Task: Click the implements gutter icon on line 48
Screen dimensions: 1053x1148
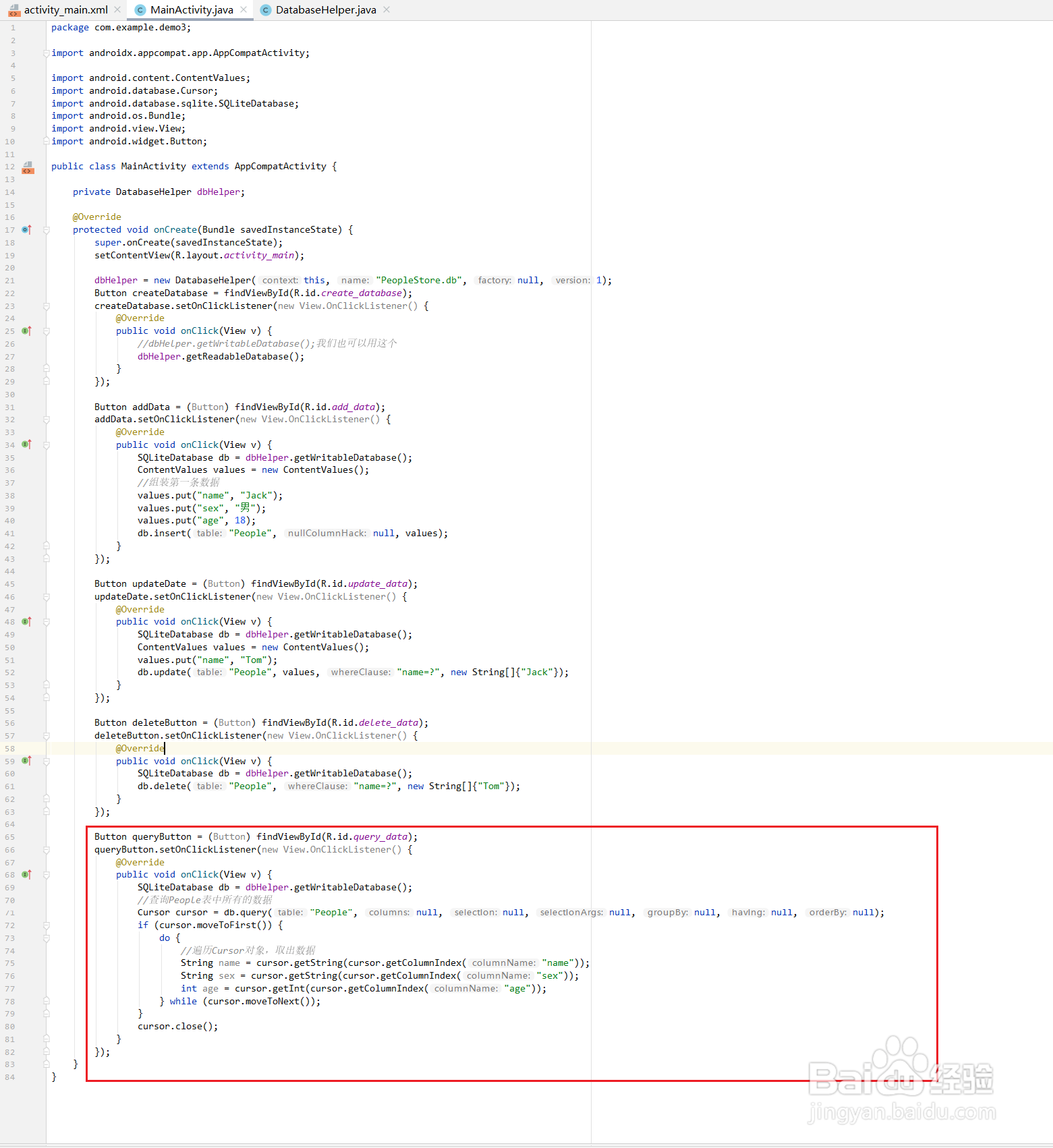Action: click(x=26, y=622)
